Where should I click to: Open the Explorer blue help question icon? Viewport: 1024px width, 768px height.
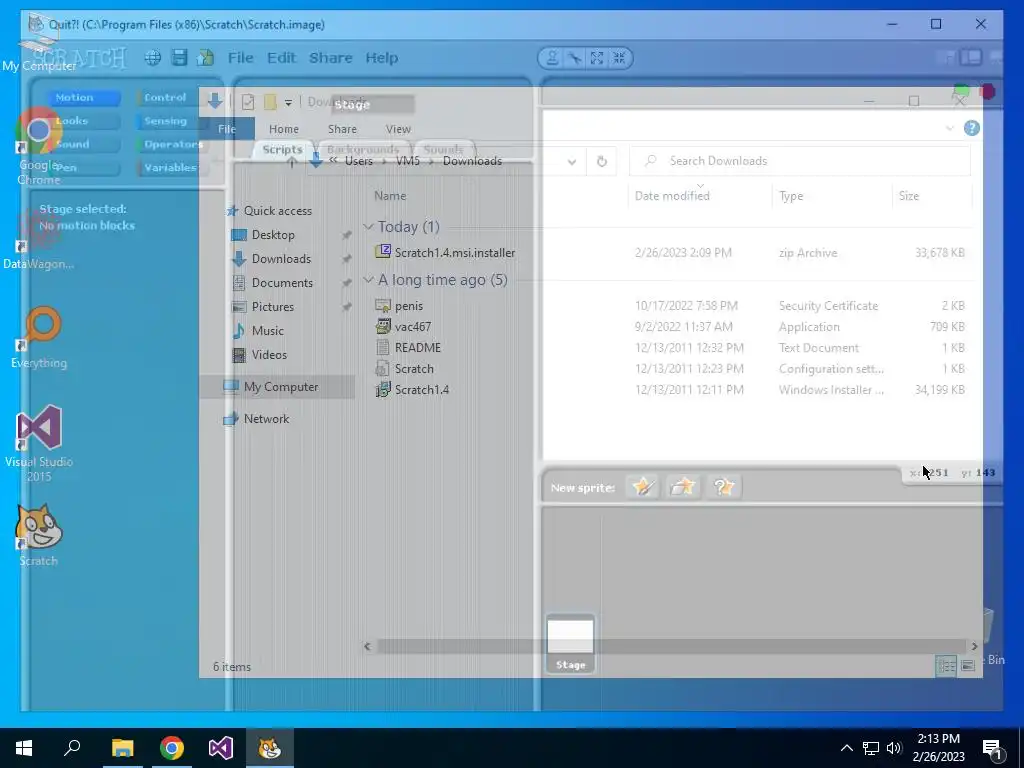[972, 128]
